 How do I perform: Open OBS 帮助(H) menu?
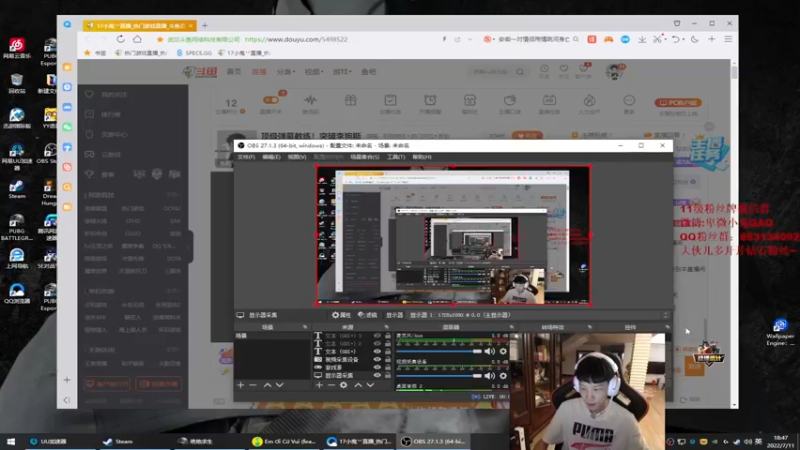pyautogui.click(x=421, y=157)
